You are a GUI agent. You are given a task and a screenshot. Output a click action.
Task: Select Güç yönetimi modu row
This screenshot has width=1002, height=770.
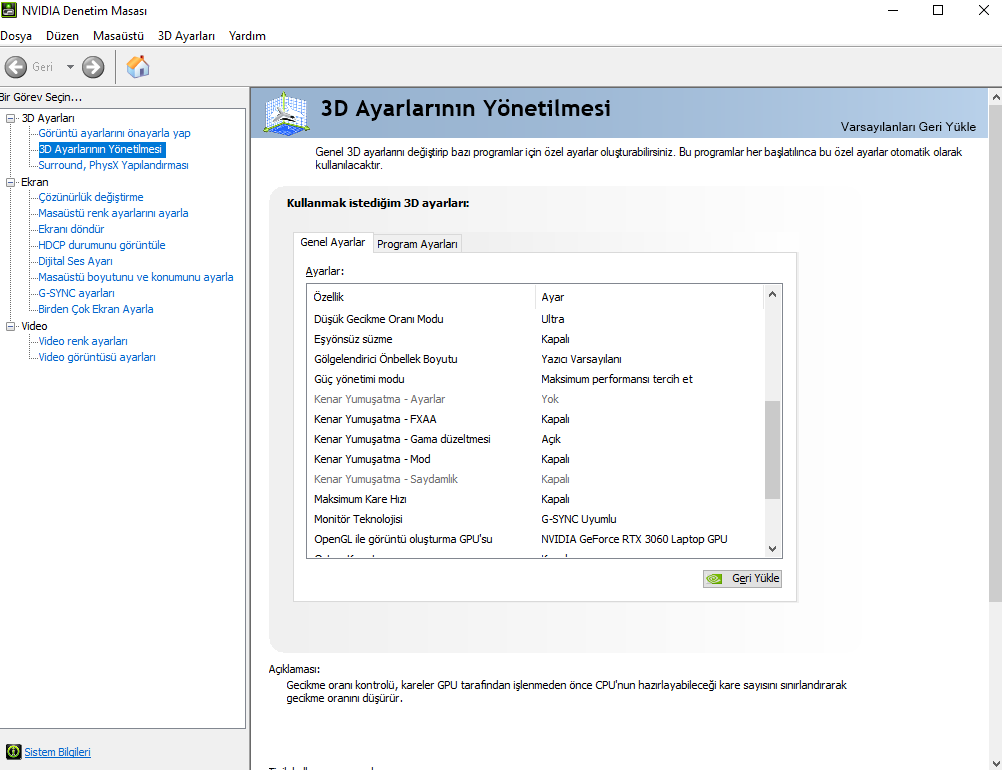(x=535, y=379)
